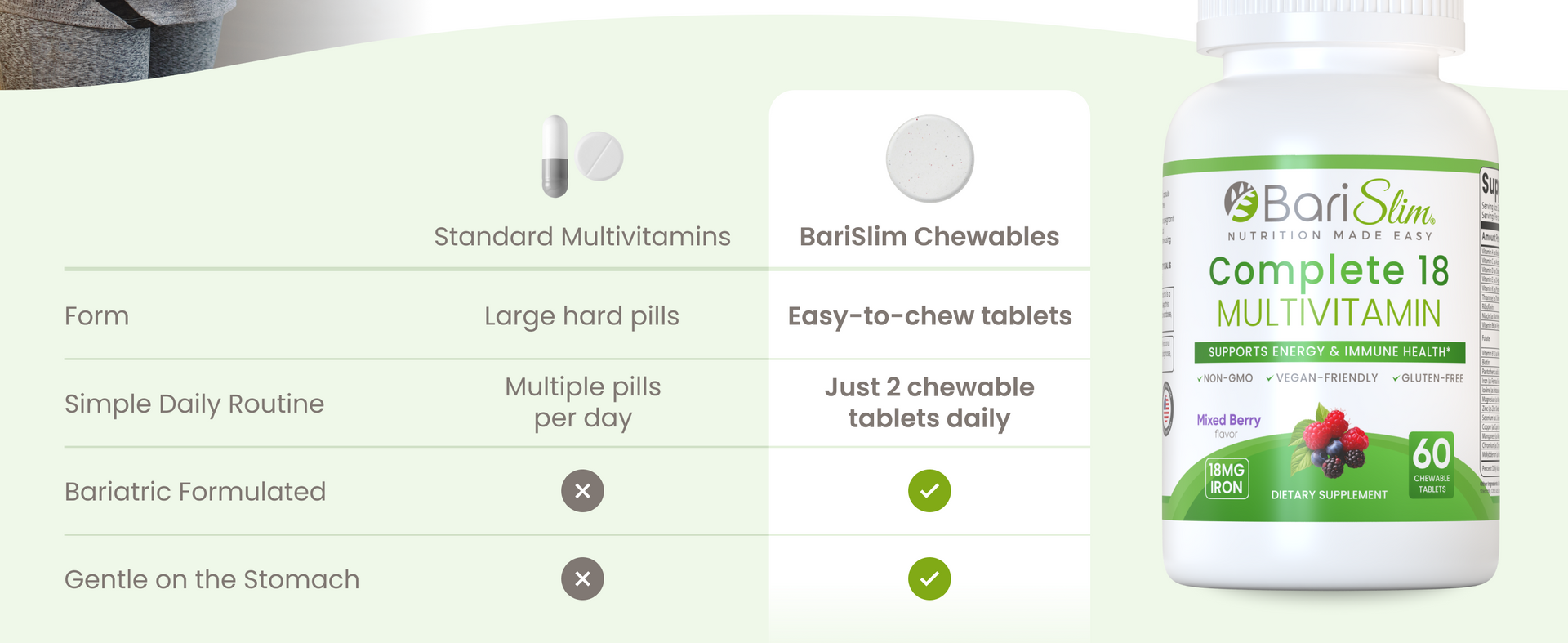Click the capsule and pill icon

582,156
